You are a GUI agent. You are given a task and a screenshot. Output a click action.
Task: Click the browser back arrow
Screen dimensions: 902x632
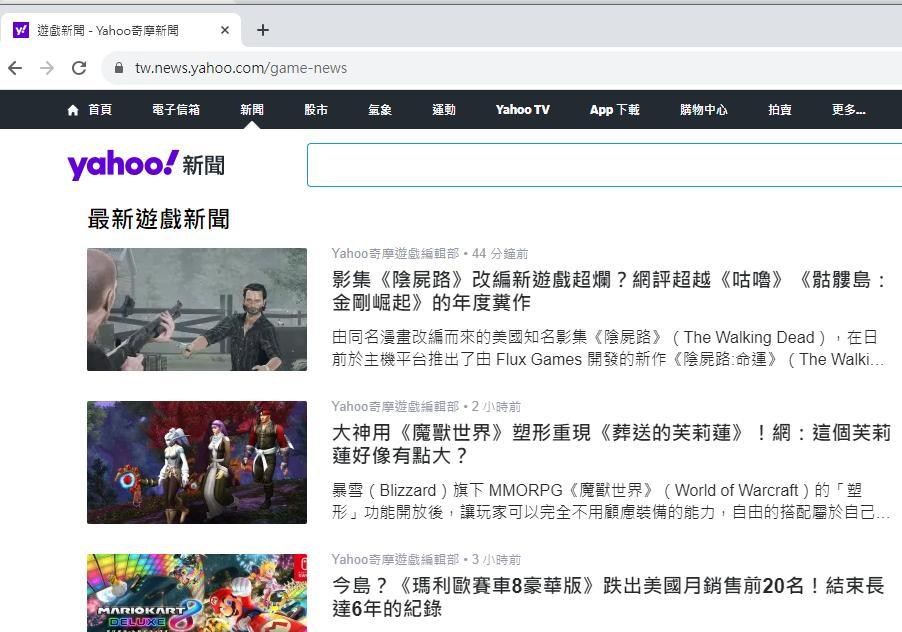click(x=15, y=68)
